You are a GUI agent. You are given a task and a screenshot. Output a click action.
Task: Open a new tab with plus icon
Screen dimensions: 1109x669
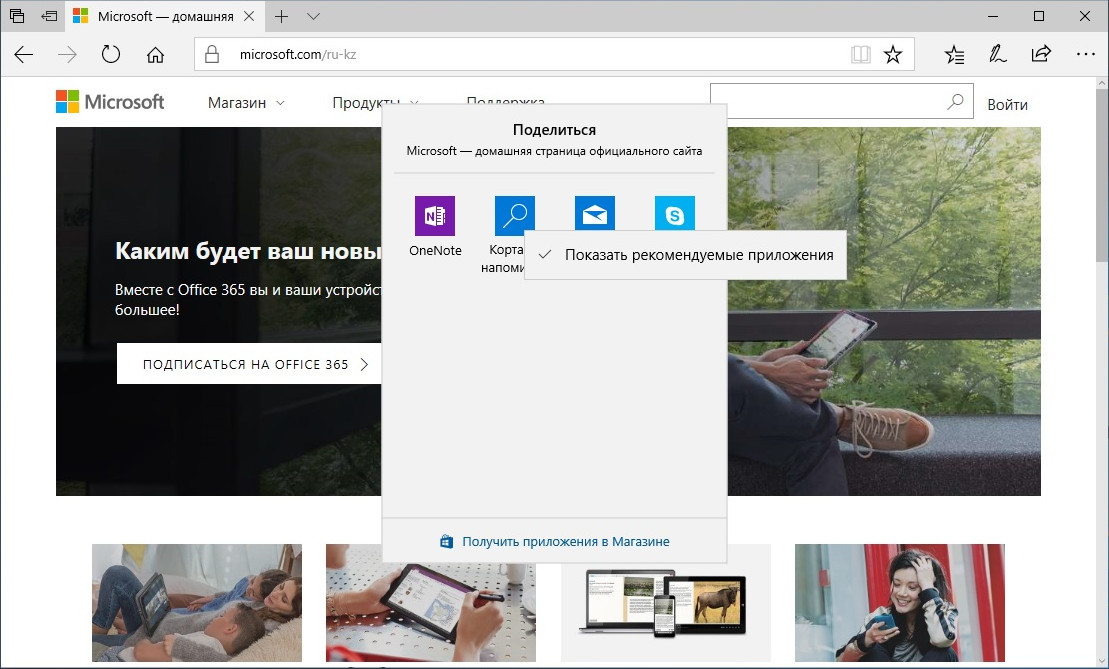pyautogui.click(x=281, y=16)
